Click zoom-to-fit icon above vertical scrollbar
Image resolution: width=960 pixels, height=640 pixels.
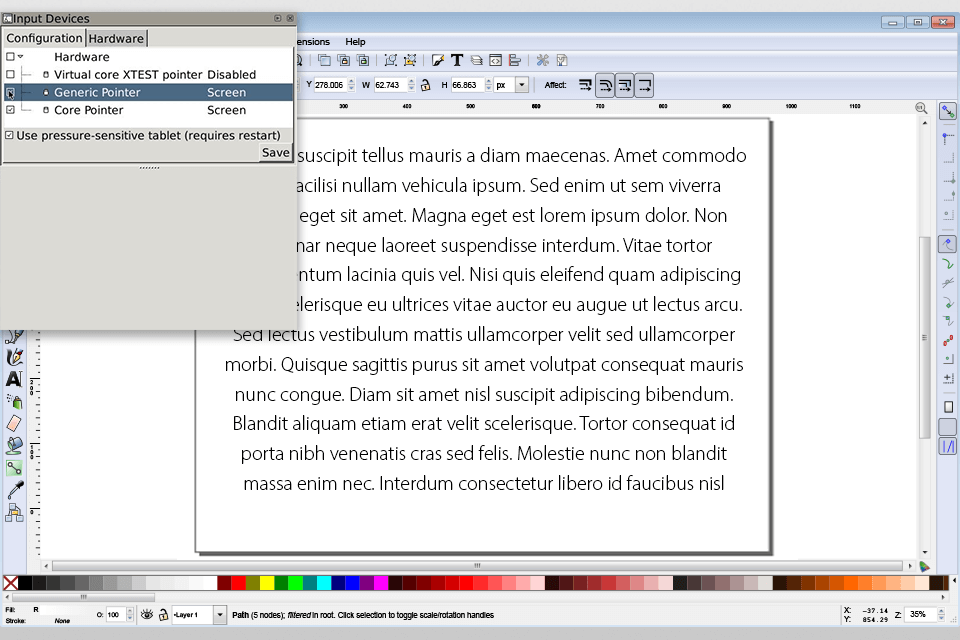point(921,108)
